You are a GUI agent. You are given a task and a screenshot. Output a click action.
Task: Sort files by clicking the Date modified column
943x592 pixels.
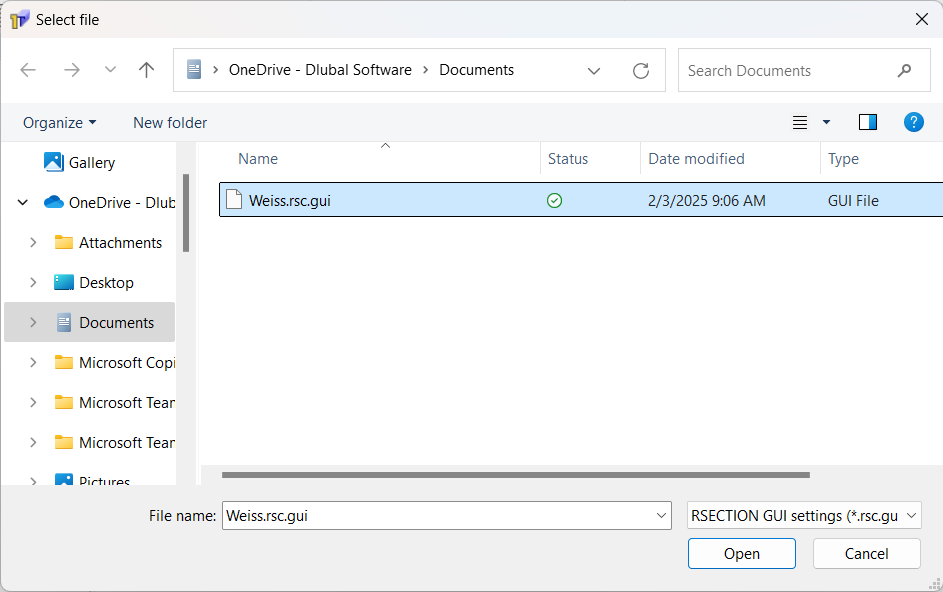click(x=695, y=158)
